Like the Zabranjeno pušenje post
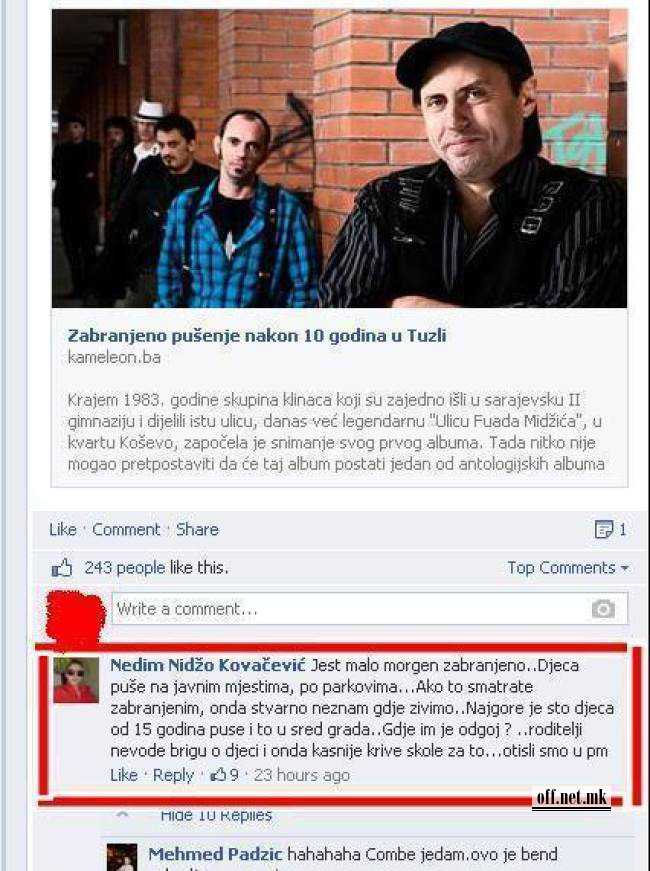The height and width of the screenshot is (871, 650). pyautogui.click(x=63, y=529)
